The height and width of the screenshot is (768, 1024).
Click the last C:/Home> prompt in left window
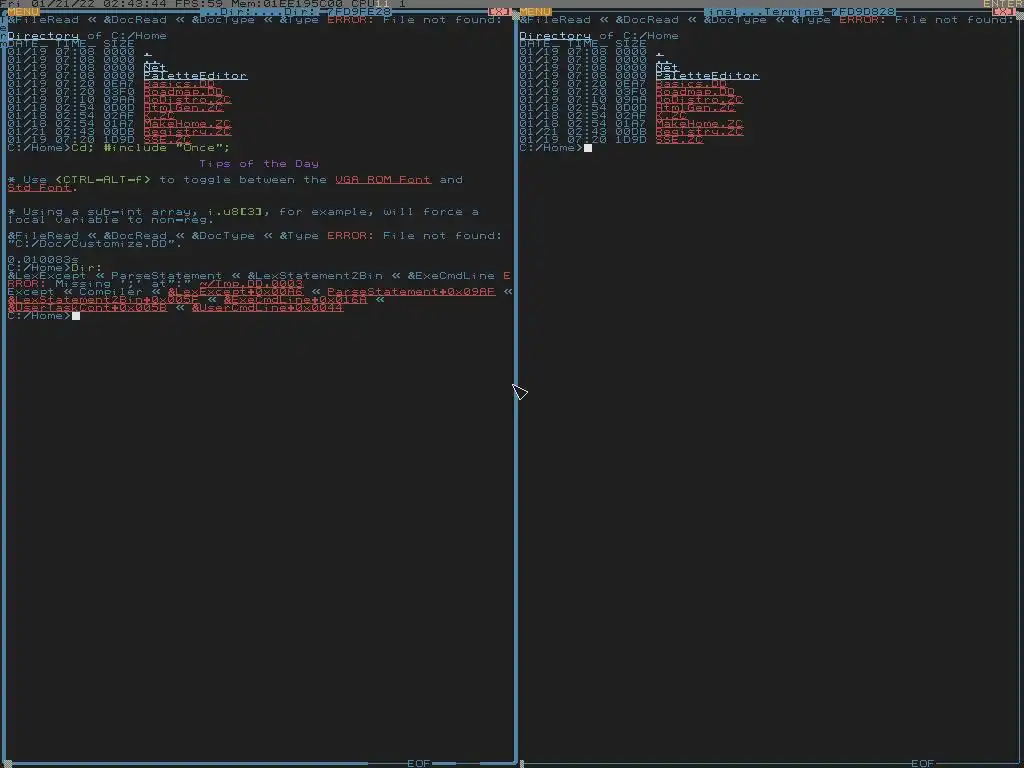point(39,315)
